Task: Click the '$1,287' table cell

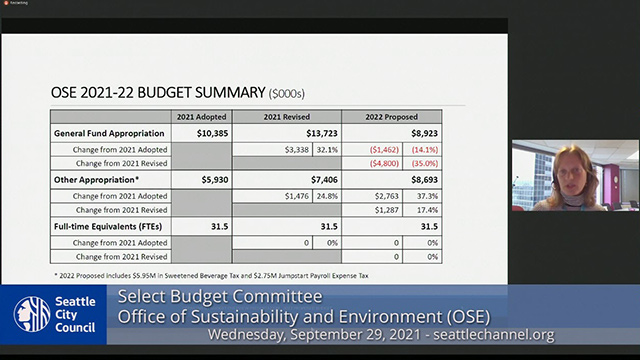Action: point(372,210)
